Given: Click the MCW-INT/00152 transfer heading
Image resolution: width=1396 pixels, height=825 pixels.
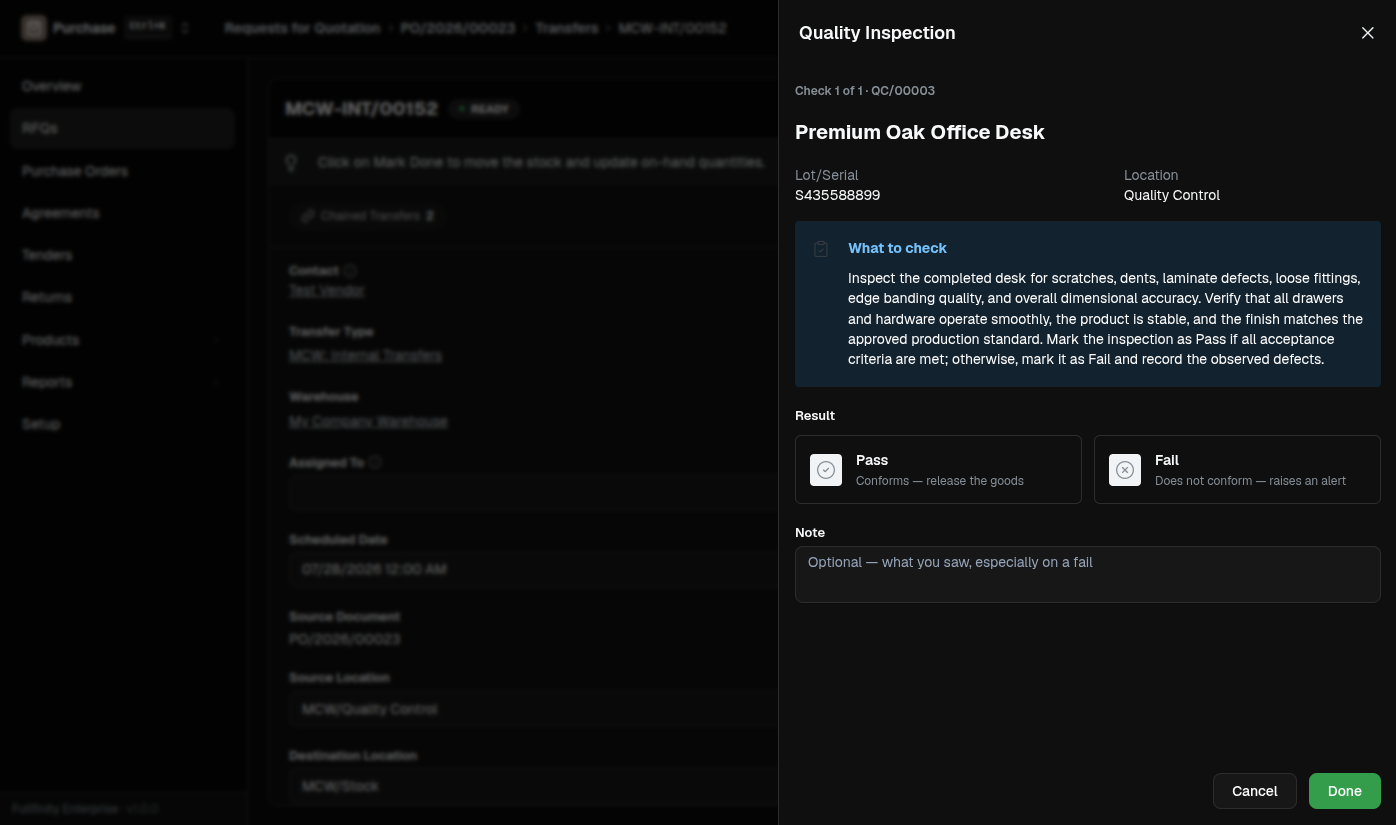Looking at the screenshot, I should pos(361,109).
